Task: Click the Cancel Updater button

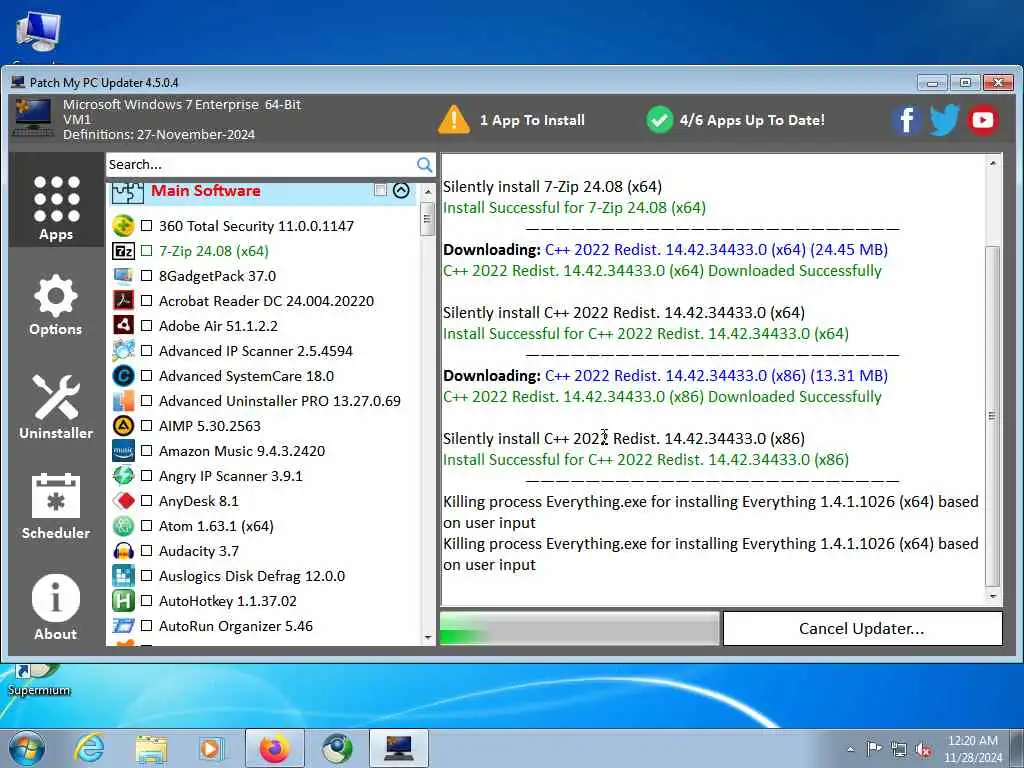Action: pyautogui.click(x=863, y=628)
